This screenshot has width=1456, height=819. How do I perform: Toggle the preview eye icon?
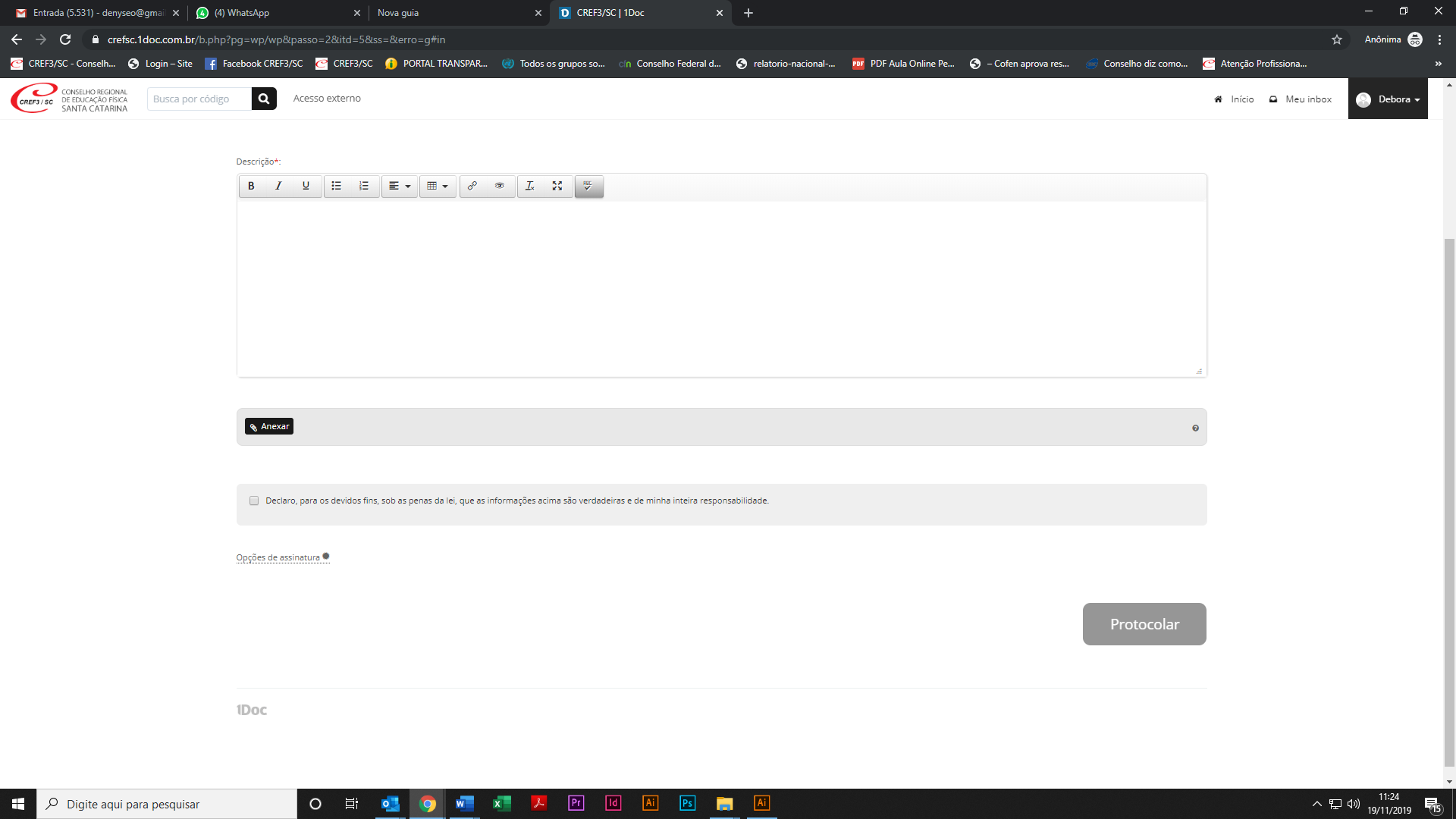coord(500,186)
